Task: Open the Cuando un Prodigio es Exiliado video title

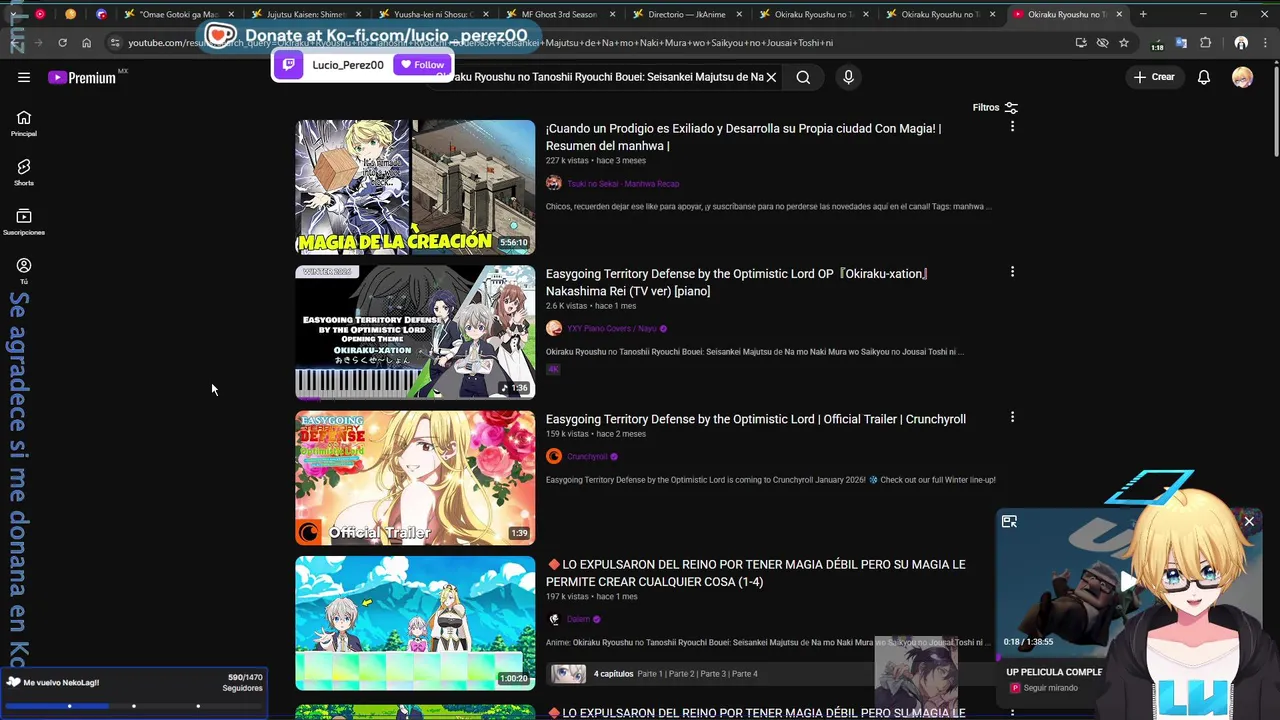Action: click(743, 137)
